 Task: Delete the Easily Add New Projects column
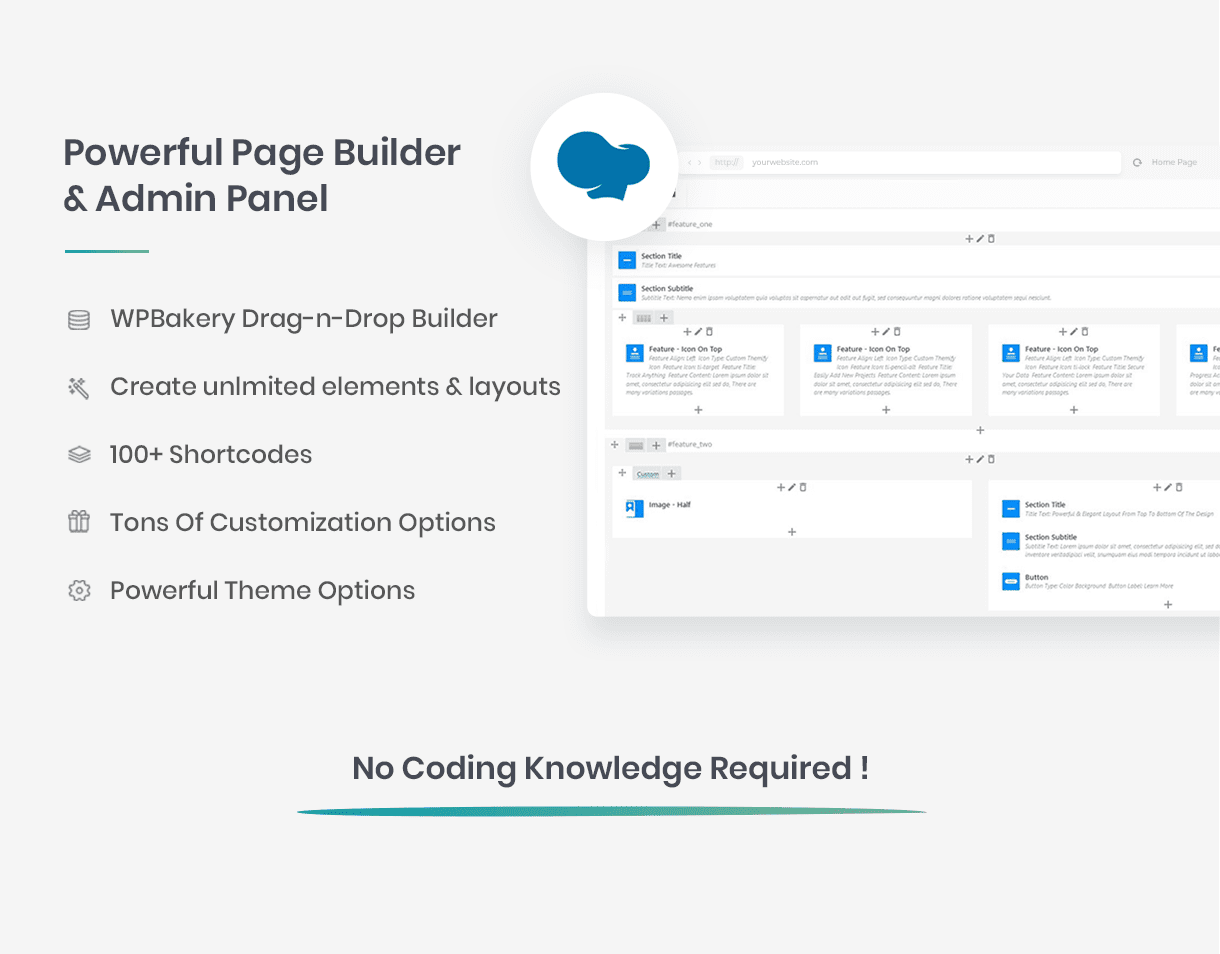pyautogui.click(x=897, y=332)
